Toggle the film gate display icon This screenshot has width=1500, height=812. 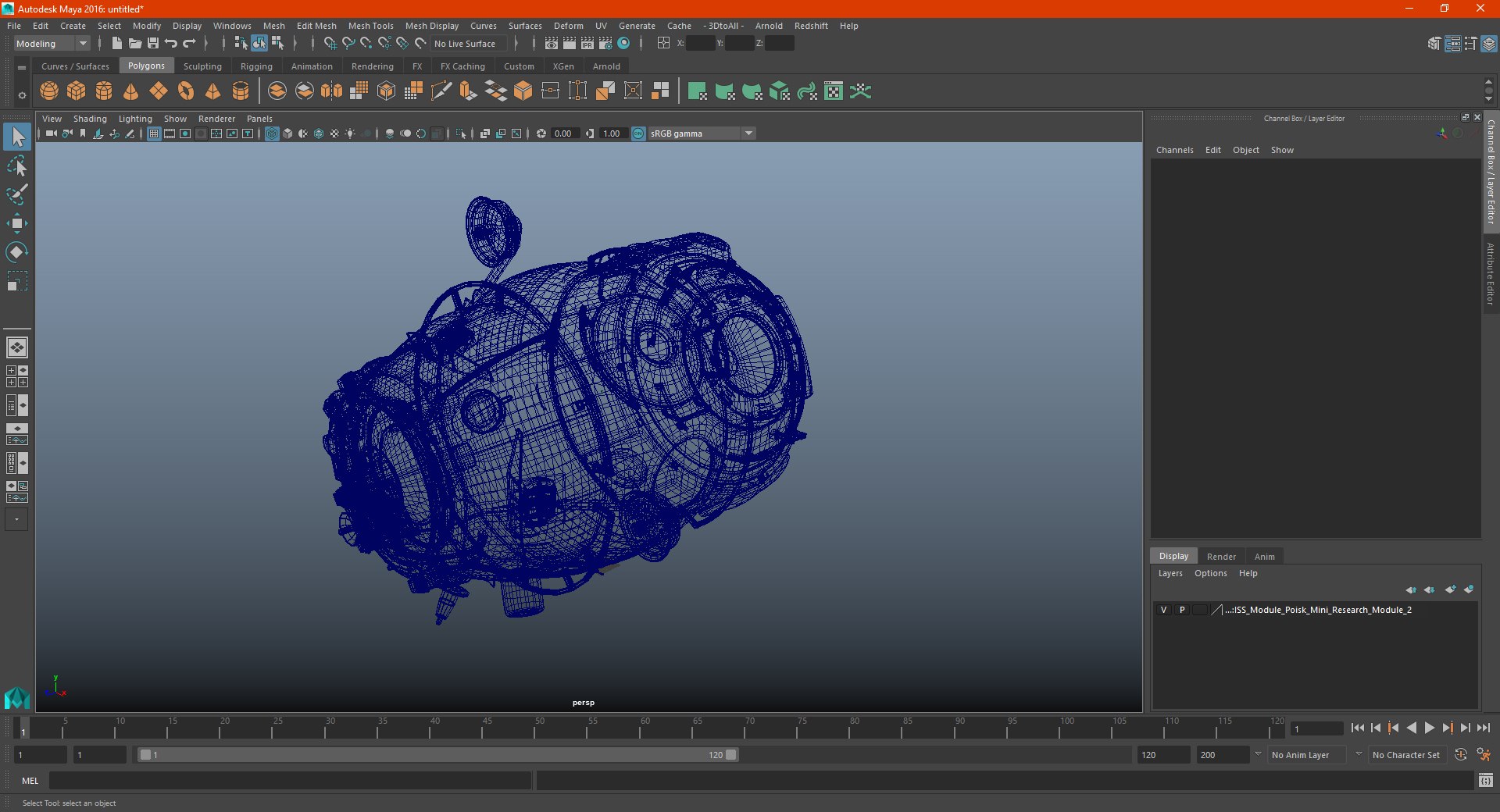click(170, 134)
